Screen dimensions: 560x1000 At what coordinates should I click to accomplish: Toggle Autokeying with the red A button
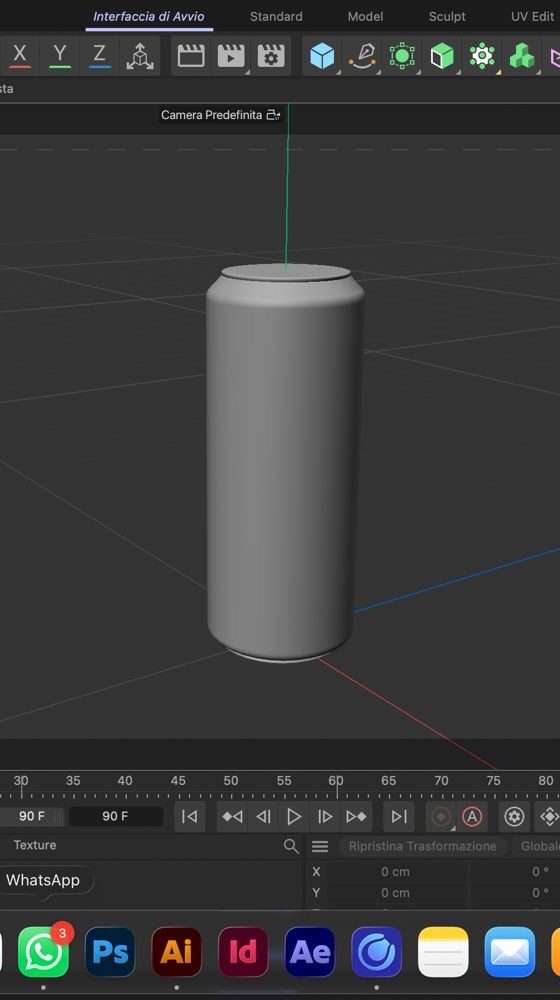(472, 816)
